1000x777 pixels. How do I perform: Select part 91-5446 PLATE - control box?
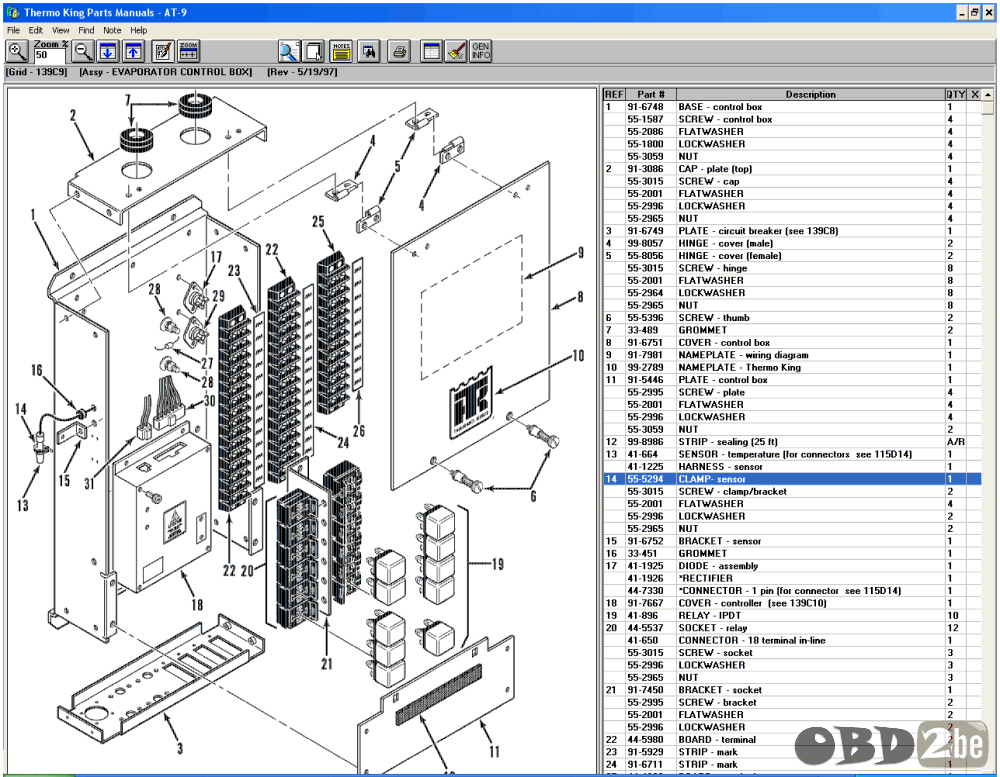(792, 380)
